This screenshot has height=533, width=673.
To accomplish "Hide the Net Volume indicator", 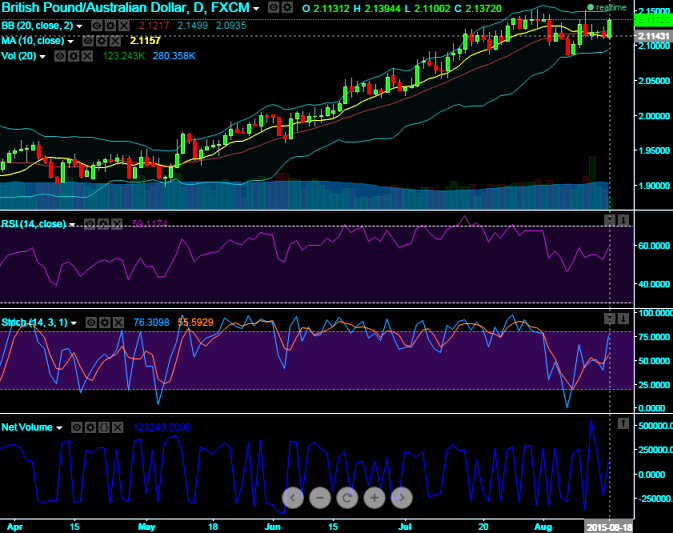I will point(76,427).
